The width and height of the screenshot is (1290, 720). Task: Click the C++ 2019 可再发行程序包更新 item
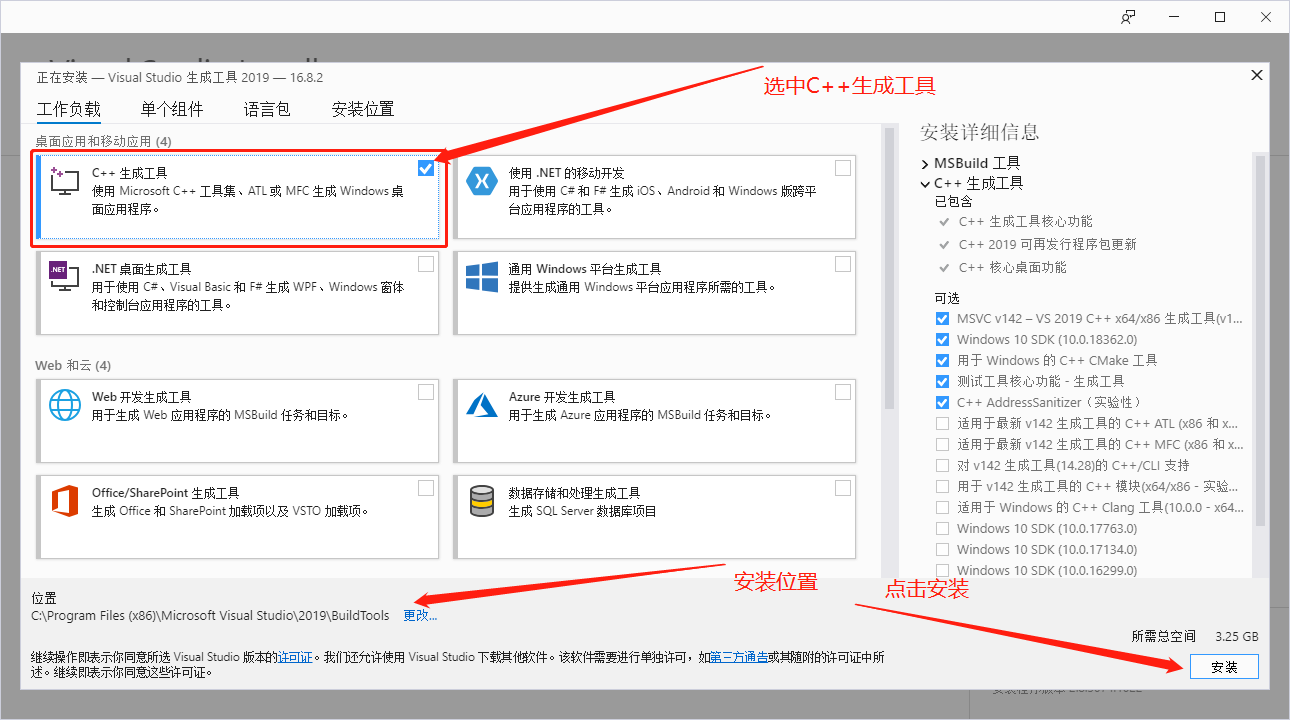1047,244
